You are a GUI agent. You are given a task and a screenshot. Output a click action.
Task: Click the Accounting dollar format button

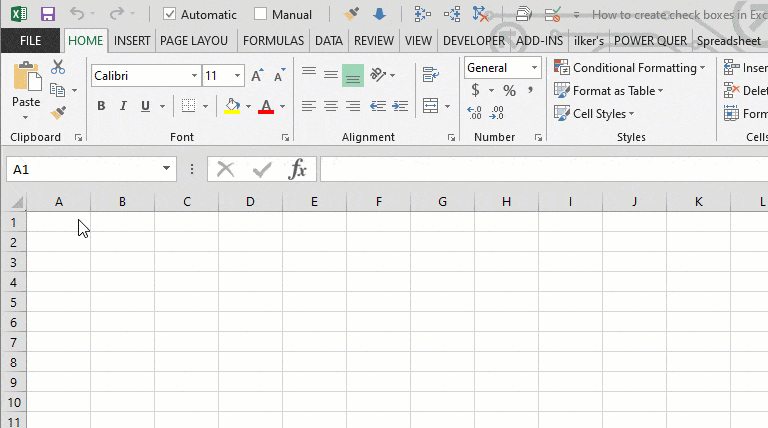pyautogui.click(x=475, y=90)
